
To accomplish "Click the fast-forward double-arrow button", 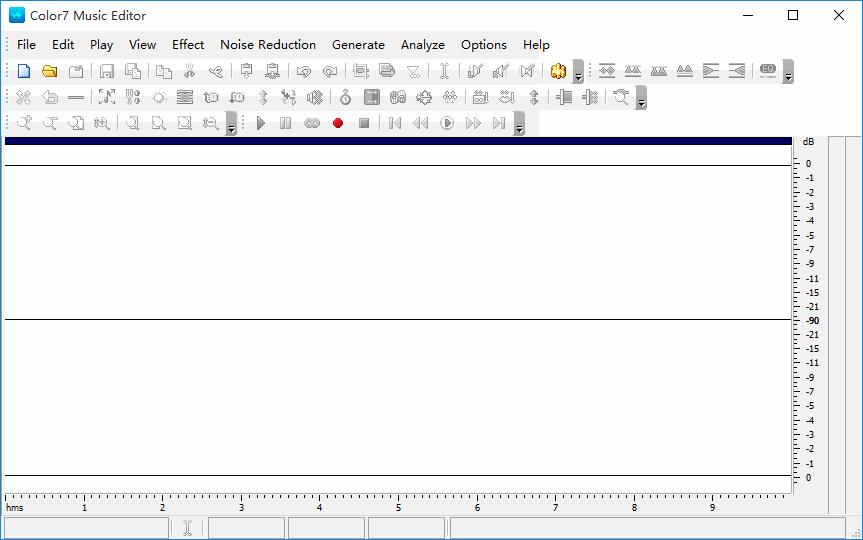I will click(473, 123).
